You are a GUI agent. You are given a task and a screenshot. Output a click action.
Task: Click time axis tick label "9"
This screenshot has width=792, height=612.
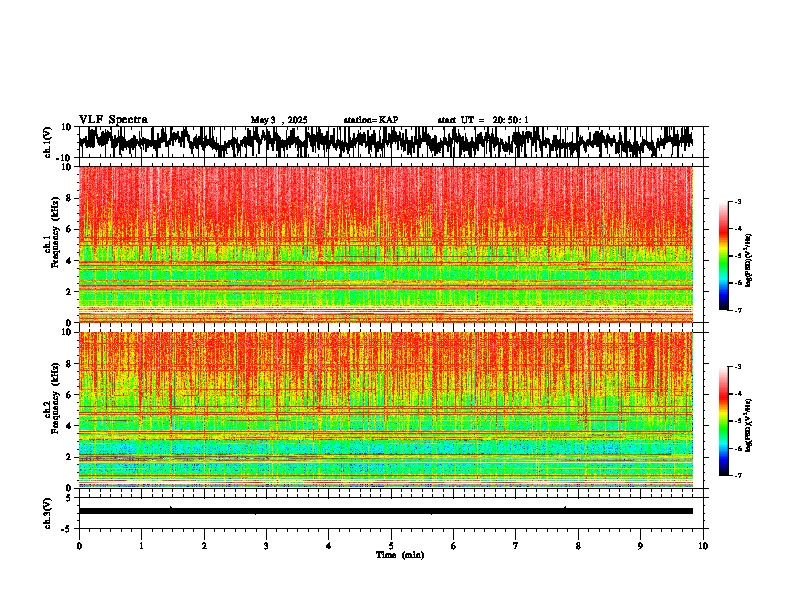[x=640, y=546]
